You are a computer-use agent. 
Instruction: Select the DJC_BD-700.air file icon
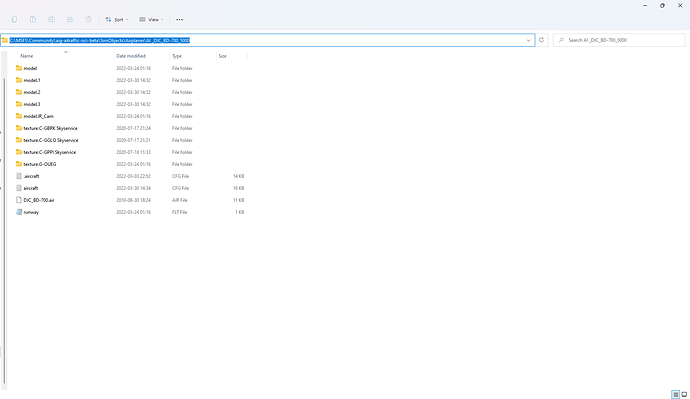point(19,200)
